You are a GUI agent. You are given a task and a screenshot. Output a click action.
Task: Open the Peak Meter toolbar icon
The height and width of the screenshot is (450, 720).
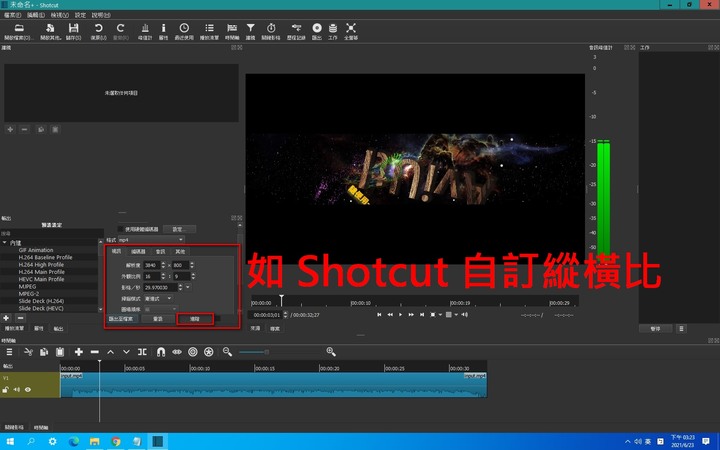point(145,32)
